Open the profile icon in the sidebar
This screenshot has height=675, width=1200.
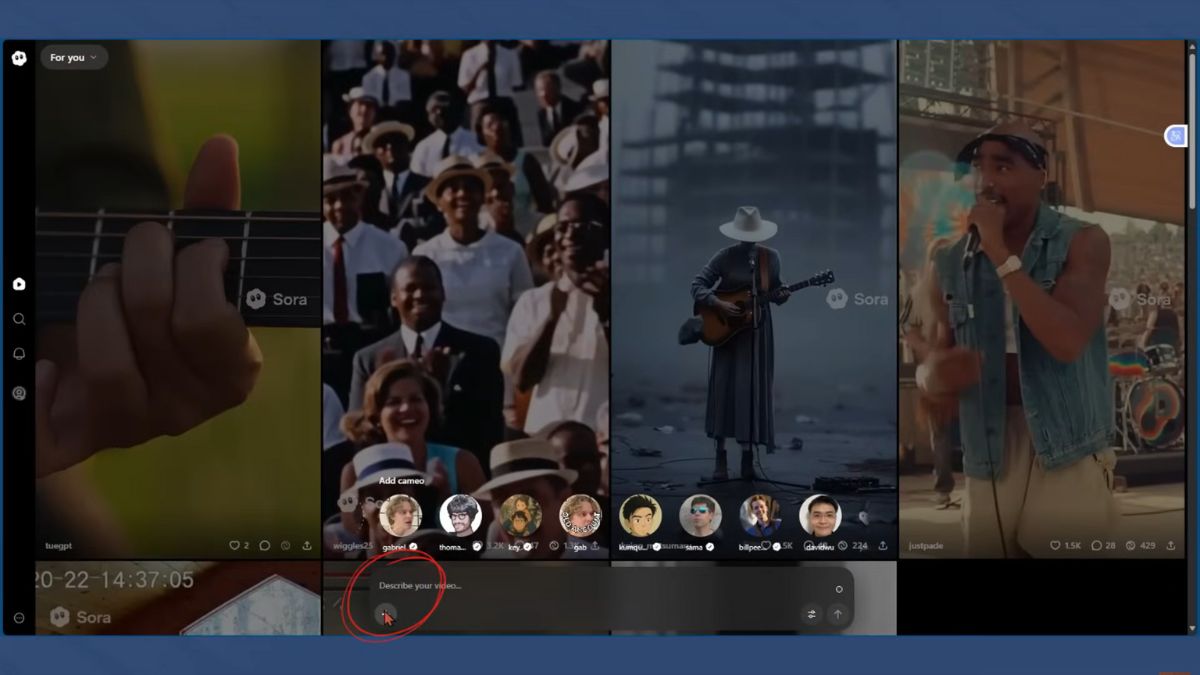click(x=19, y=393)
